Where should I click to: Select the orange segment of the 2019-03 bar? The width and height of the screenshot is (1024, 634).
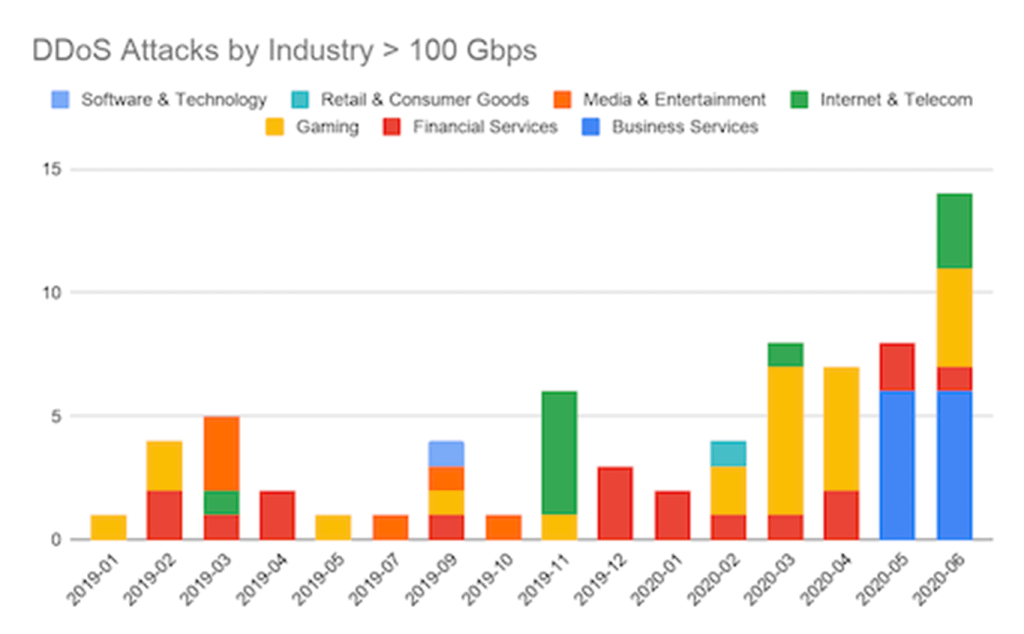click(x=222, y=453)
